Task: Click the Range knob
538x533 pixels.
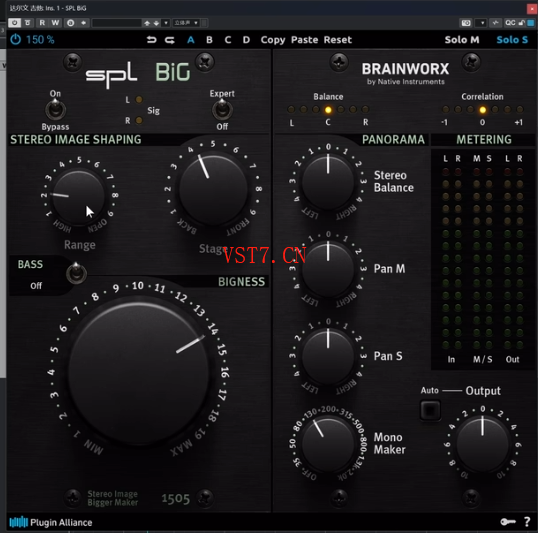Action: tap(79, 197)
